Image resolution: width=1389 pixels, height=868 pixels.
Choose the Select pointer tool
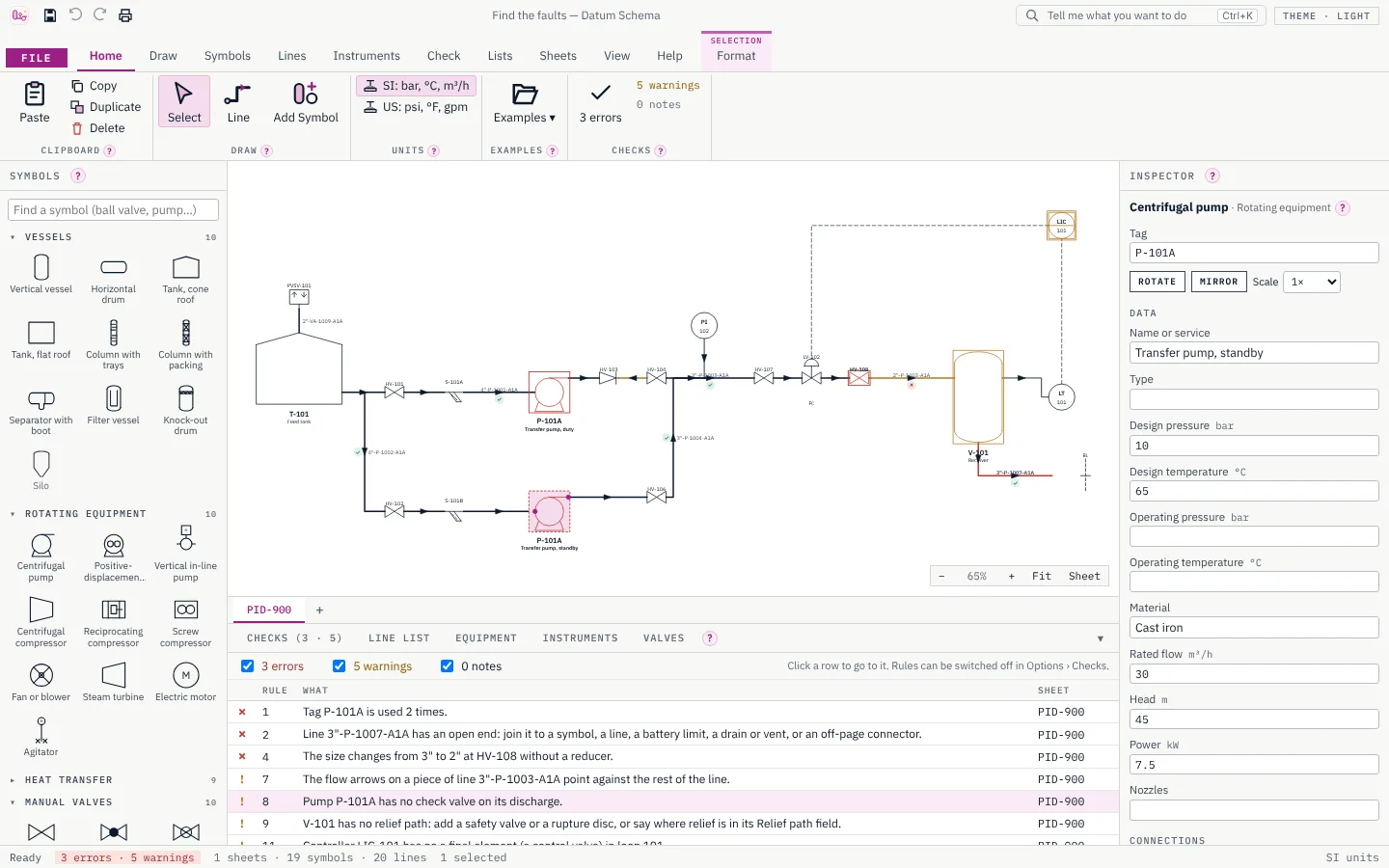[184, 102]
